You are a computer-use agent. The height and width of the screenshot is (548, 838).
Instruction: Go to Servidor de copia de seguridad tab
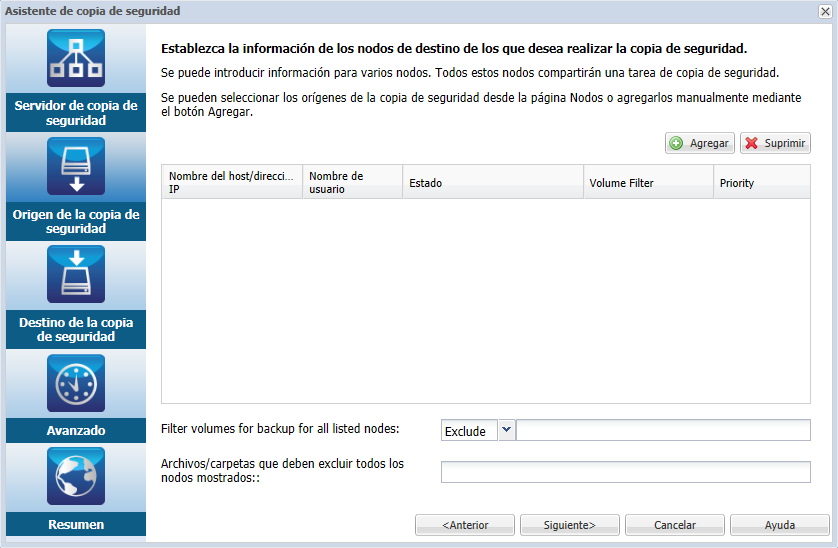point(76,112)
